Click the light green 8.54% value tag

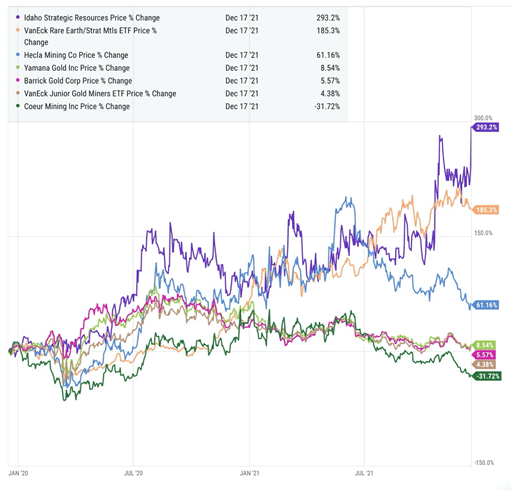coord(483,345)
